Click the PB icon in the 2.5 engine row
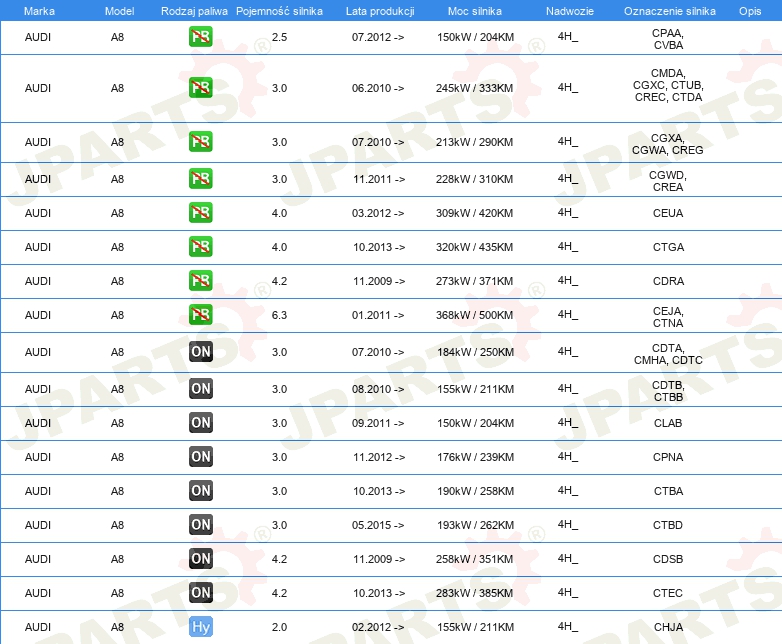 (201, 37)
